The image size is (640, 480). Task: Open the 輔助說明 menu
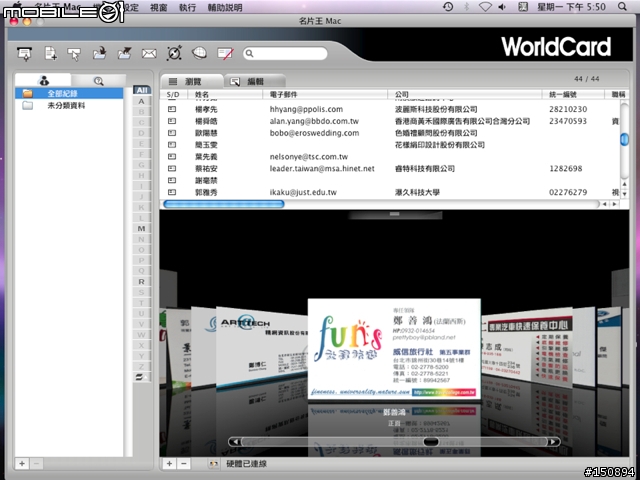point(225,7)
